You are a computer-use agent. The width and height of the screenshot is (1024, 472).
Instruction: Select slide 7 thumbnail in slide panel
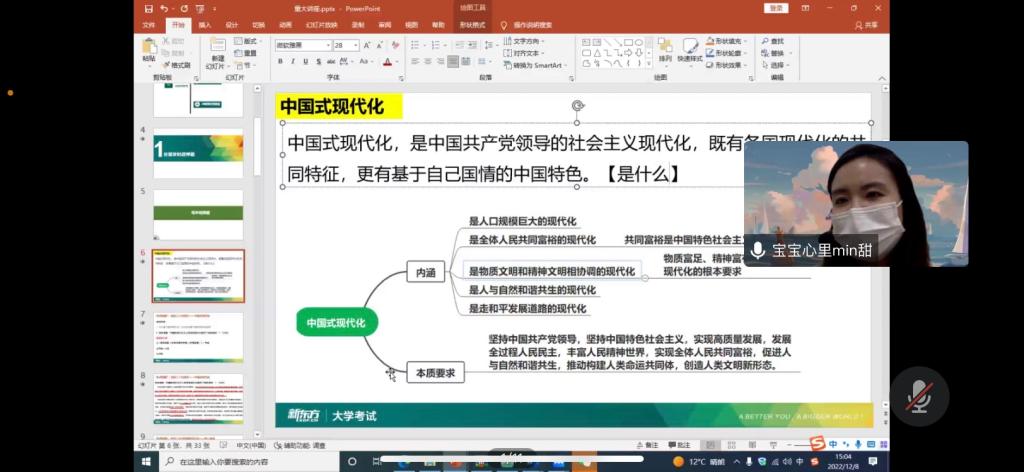pos(197,337)
